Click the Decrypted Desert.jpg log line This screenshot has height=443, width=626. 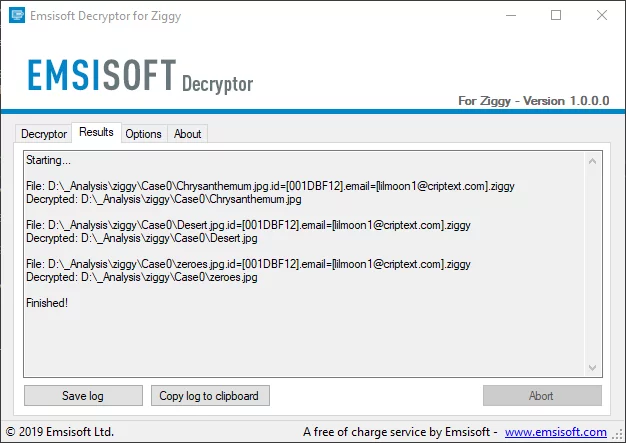142,238
